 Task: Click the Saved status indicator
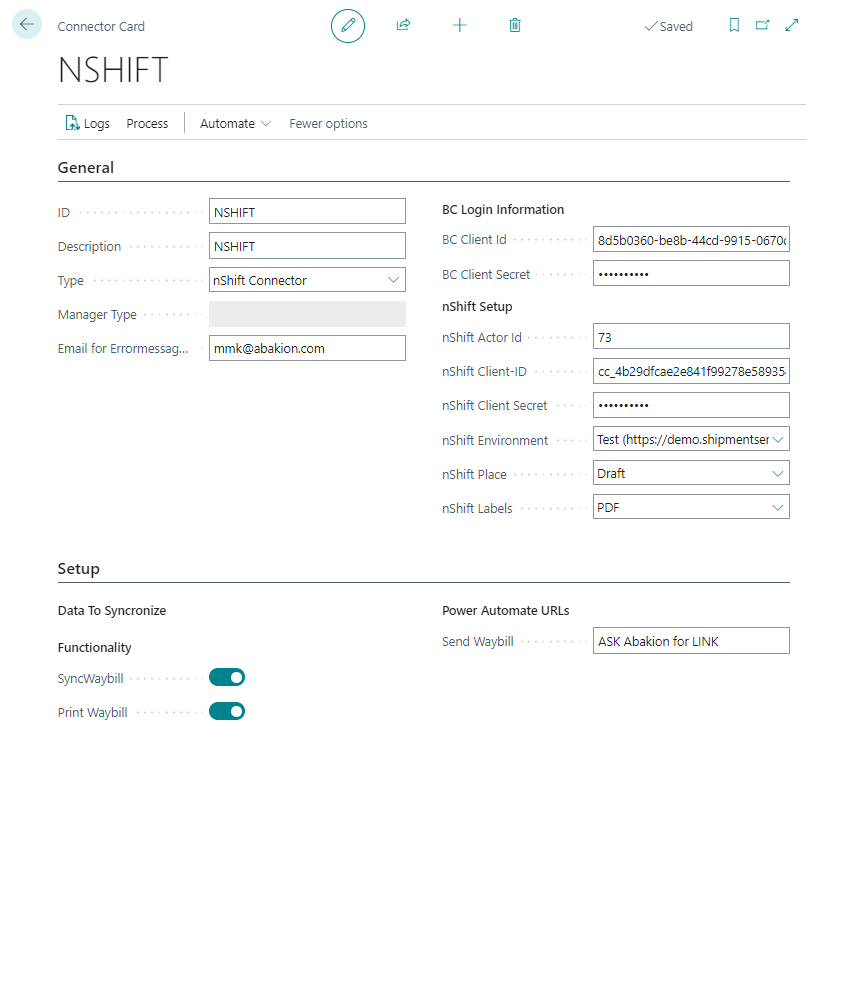tap(669, 26)
